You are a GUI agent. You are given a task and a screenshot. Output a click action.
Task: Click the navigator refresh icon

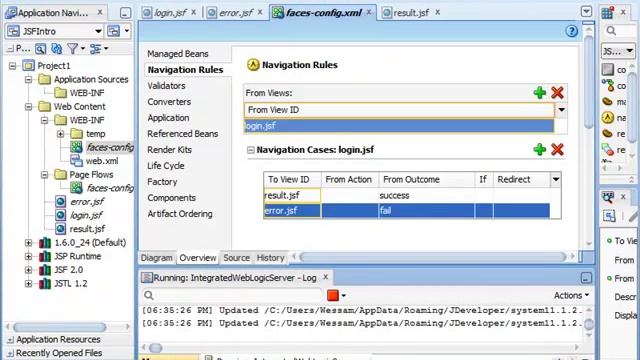tap(56, 49)
